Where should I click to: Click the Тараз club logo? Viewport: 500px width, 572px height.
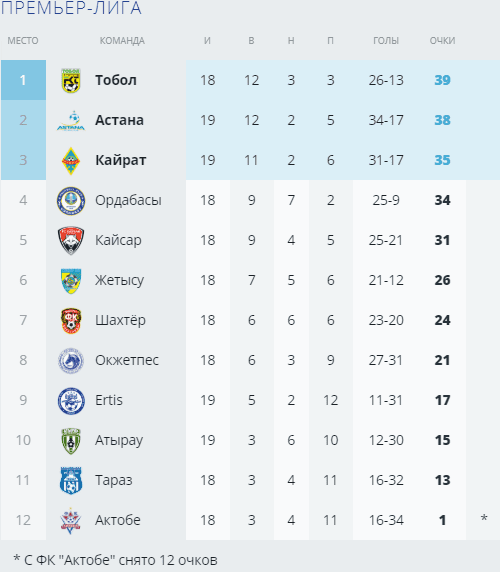(71, 480)
